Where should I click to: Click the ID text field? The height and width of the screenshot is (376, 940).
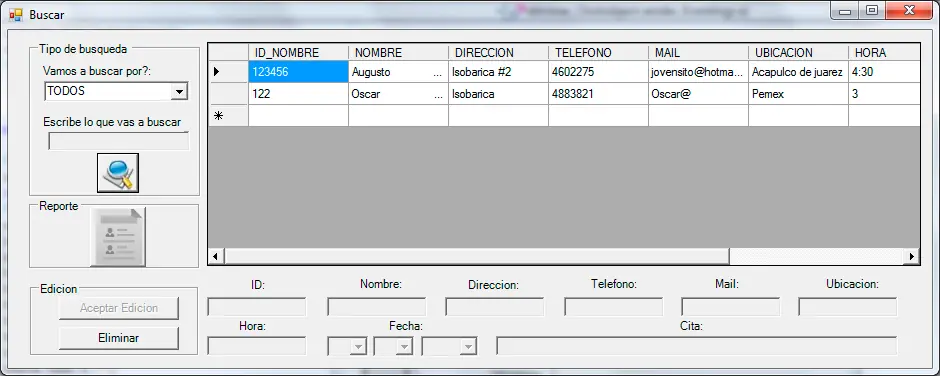[x=257, y=307]
